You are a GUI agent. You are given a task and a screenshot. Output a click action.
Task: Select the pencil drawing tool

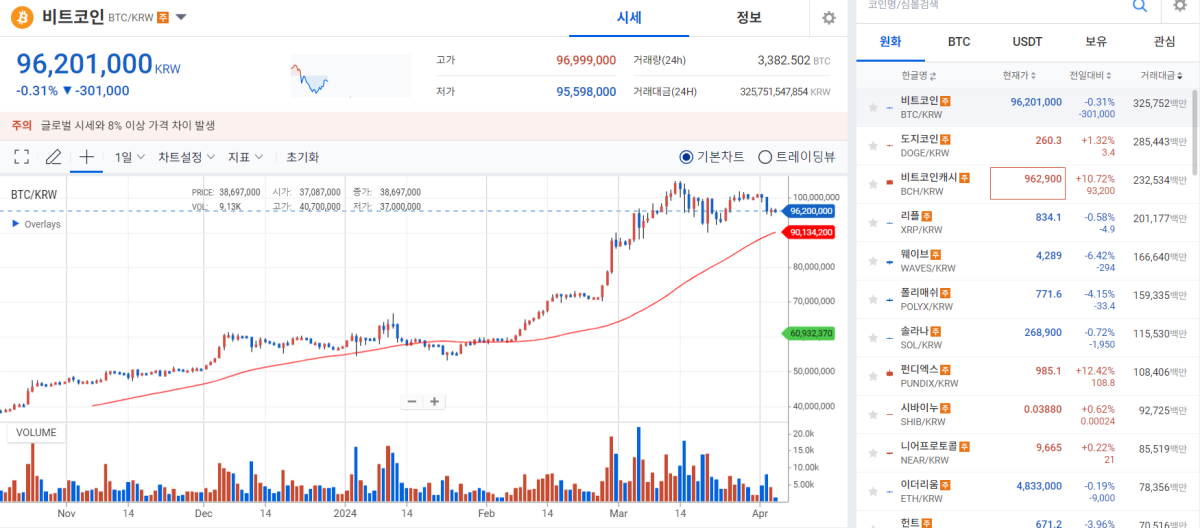(53, 157)
